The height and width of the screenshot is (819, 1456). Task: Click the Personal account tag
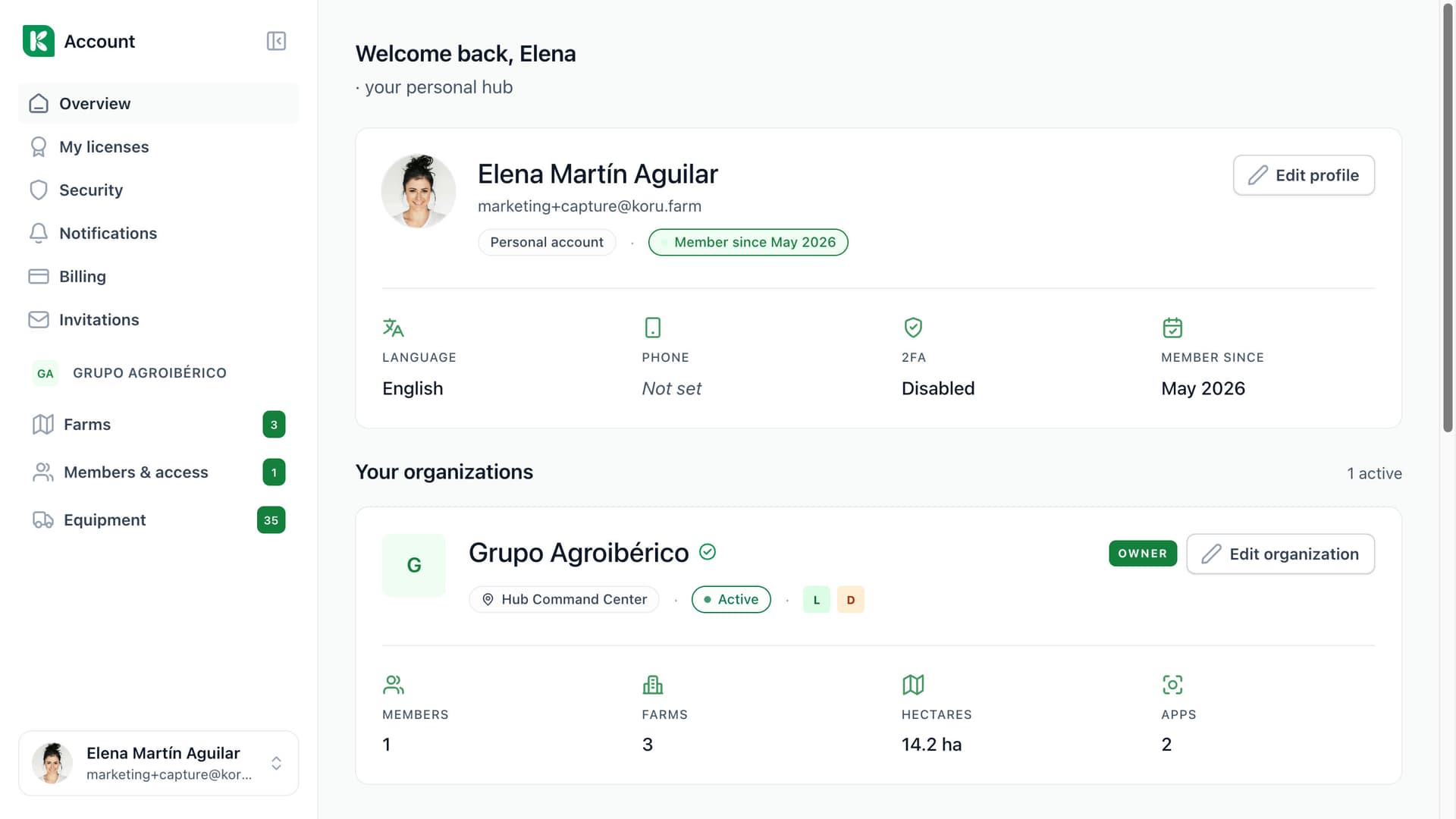point(547,242)
